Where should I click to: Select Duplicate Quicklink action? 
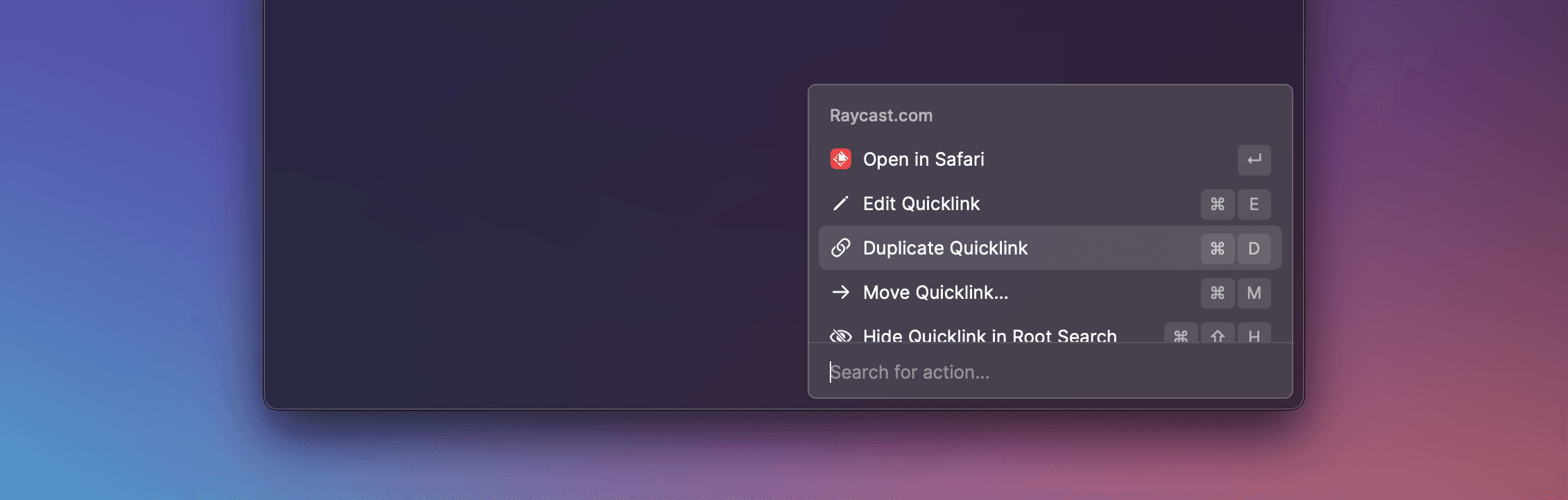1050,248
